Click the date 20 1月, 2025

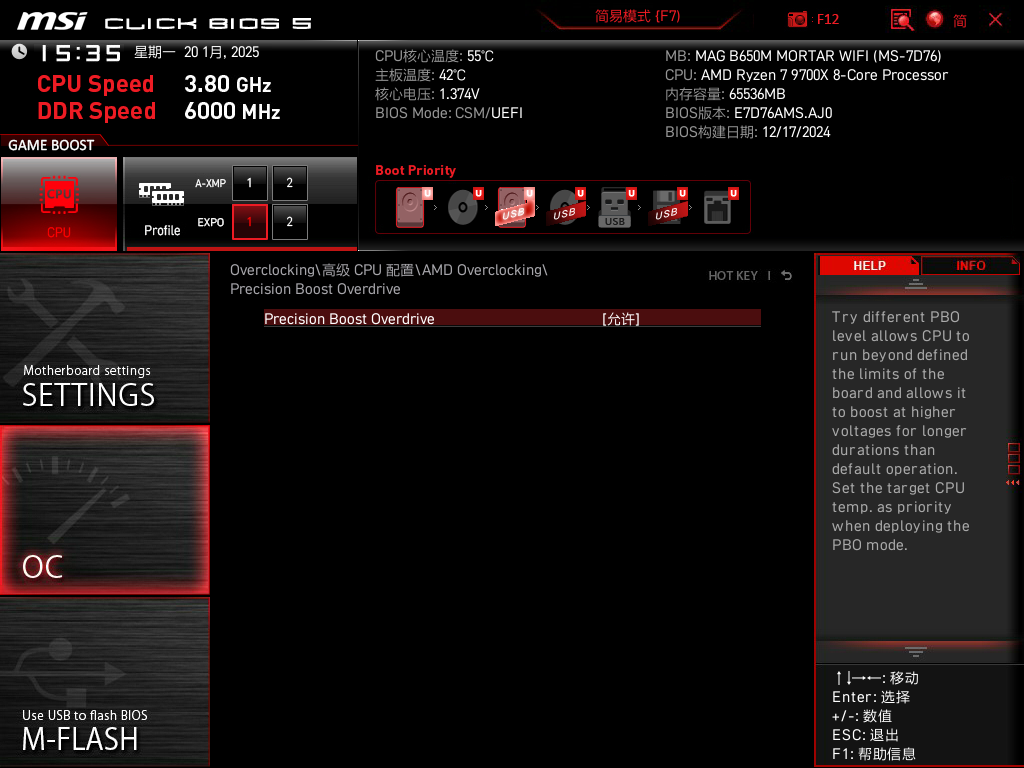[x=221, y=52]
